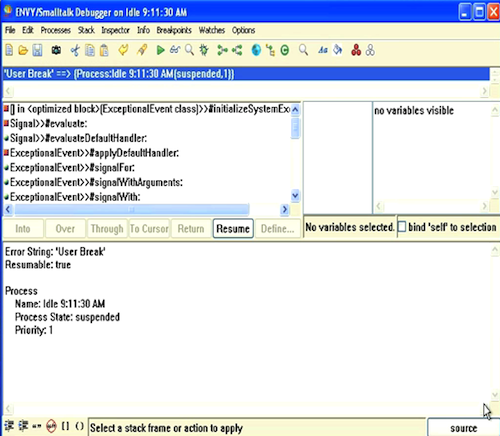Click the Paste clipboard icon
500x436 pixels.
tap(104, 51)
